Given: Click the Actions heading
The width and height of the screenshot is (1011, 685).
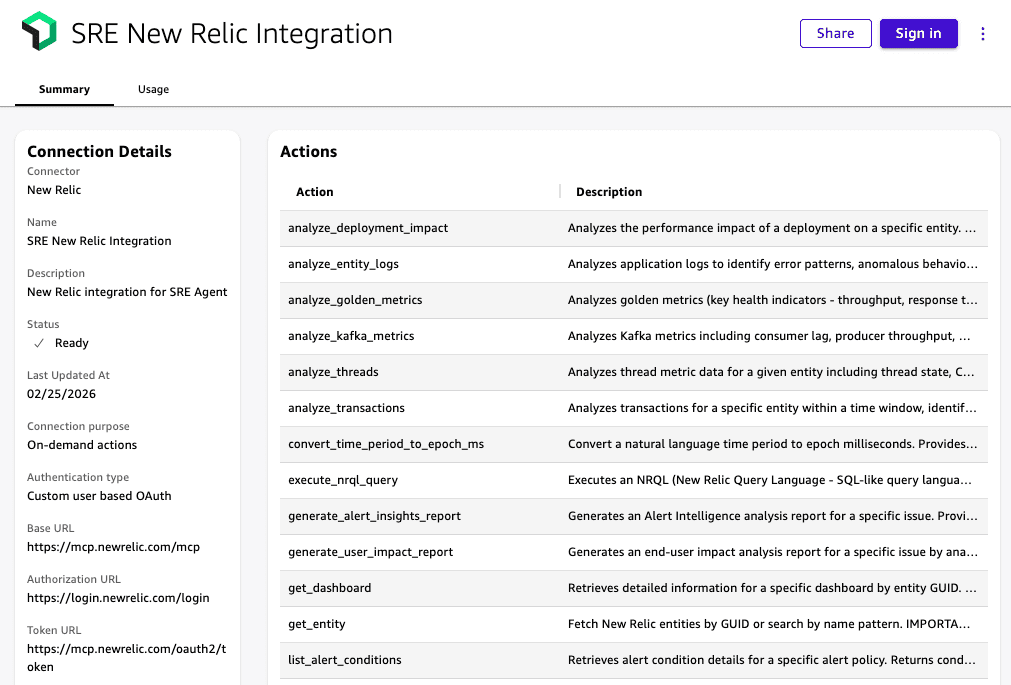Looking at the screenshot, I should [x=308, y=152].
